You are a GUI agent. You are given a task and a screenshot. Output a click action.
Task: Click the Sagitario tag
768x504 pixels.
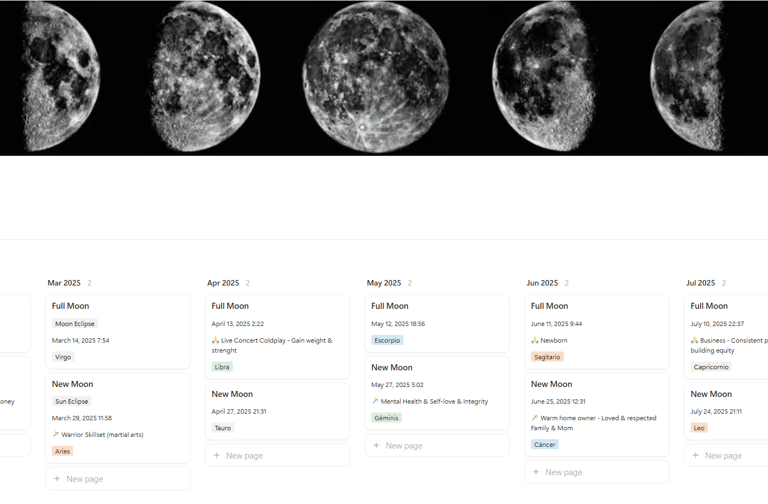pos(547,357)
